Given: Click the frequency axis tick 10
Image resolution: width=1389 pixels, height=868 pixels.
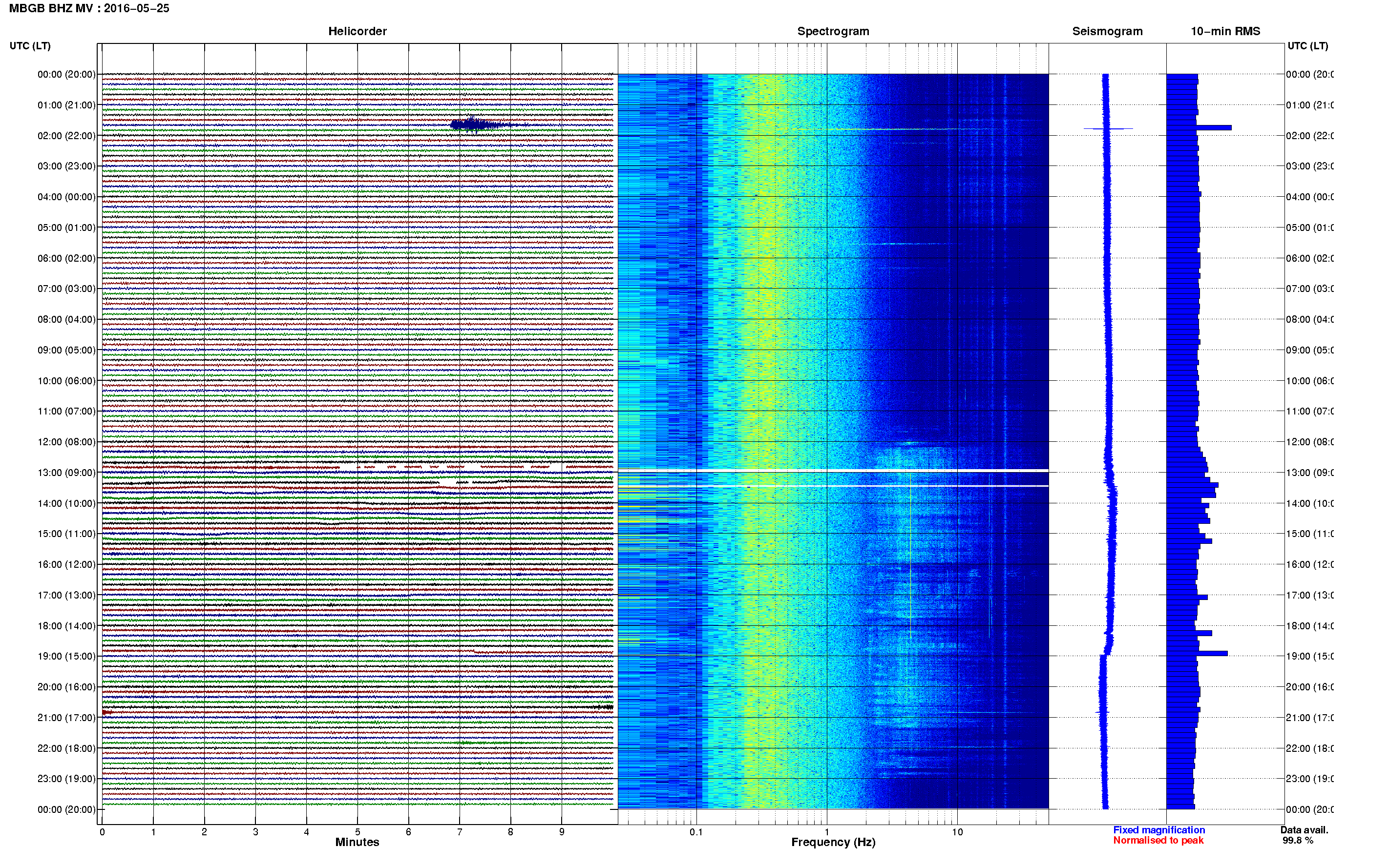Looking at the screenshot, I should point(957,832).
